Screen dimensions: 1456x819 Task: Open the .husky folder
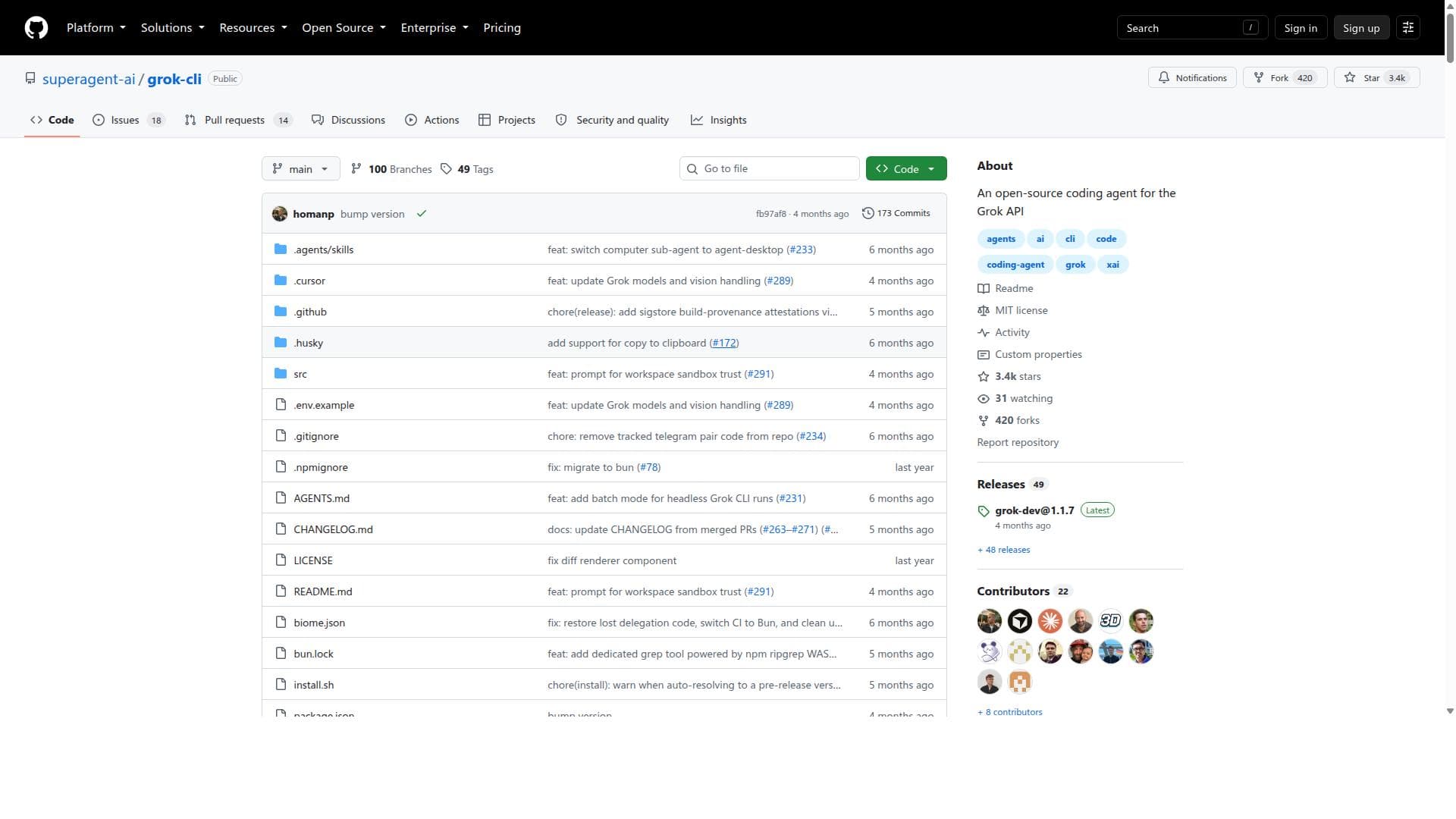[x=308, y=344]
